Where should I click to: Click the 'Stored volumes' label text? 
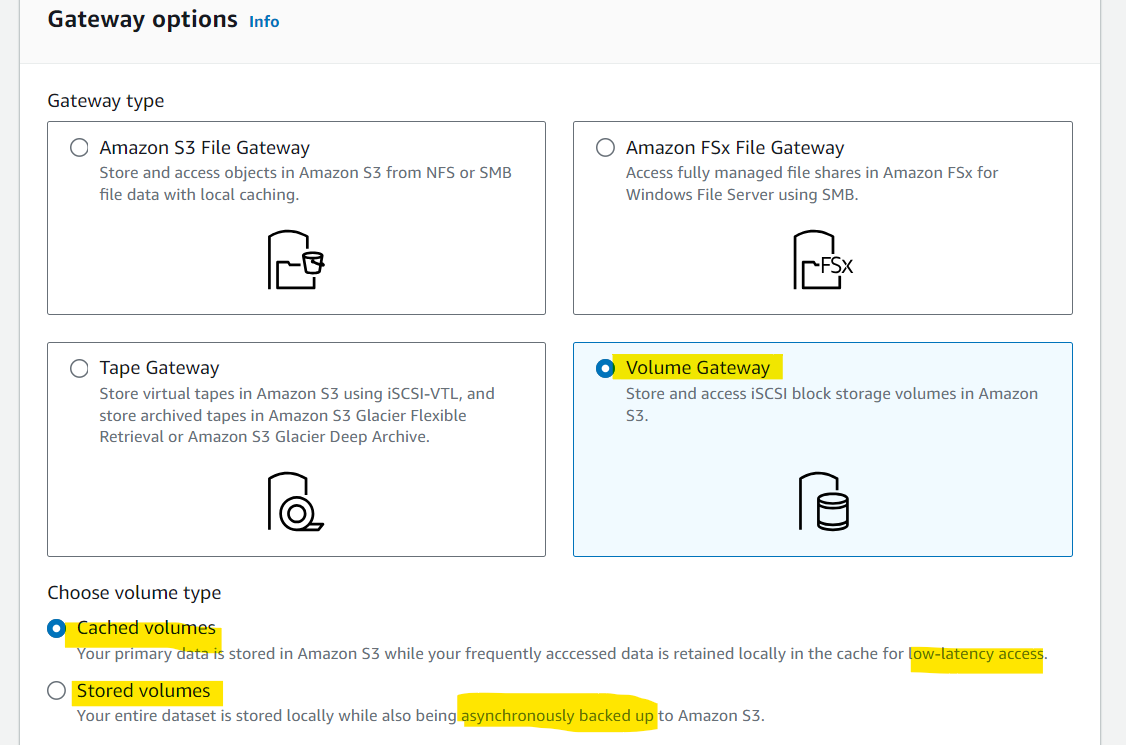coord(144,690)
